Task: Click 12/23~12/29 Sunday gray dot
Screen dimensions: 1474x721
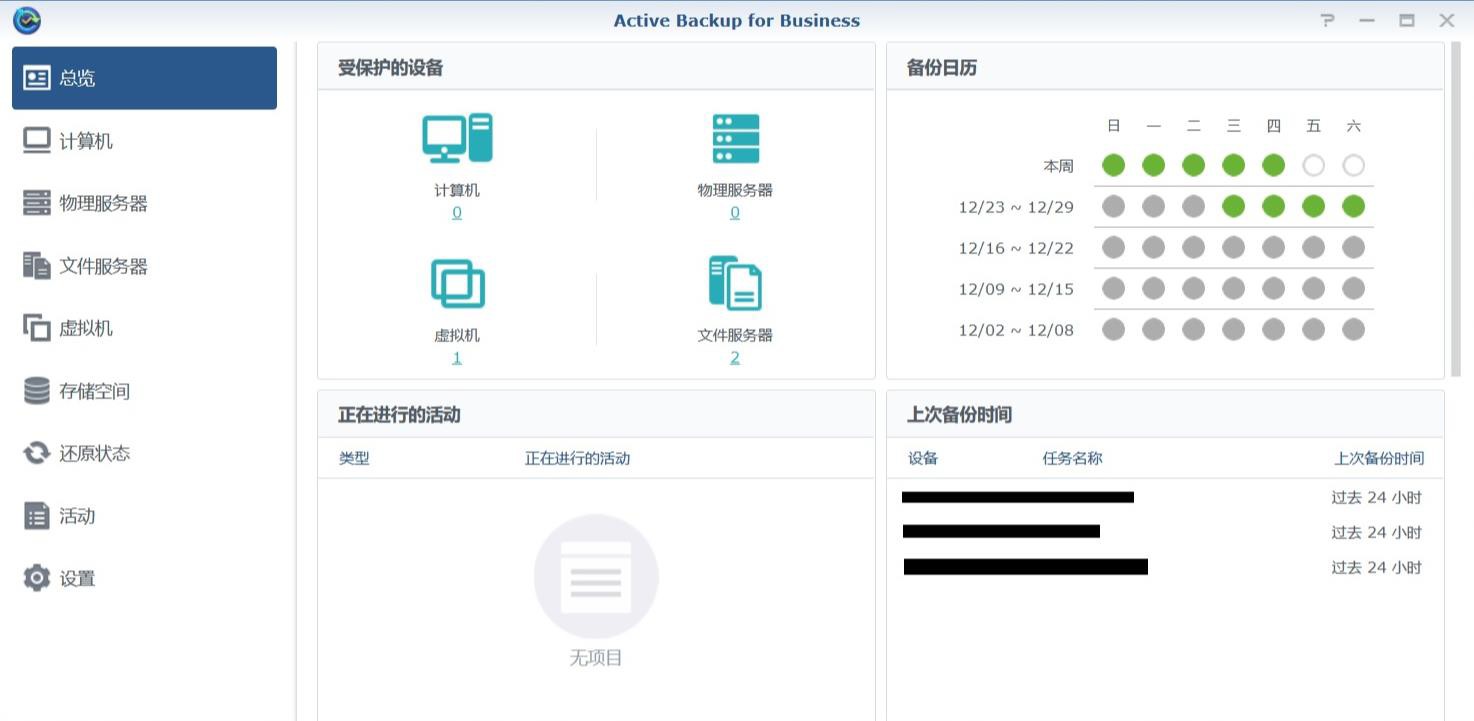Action: click(x=1113, y=206)
